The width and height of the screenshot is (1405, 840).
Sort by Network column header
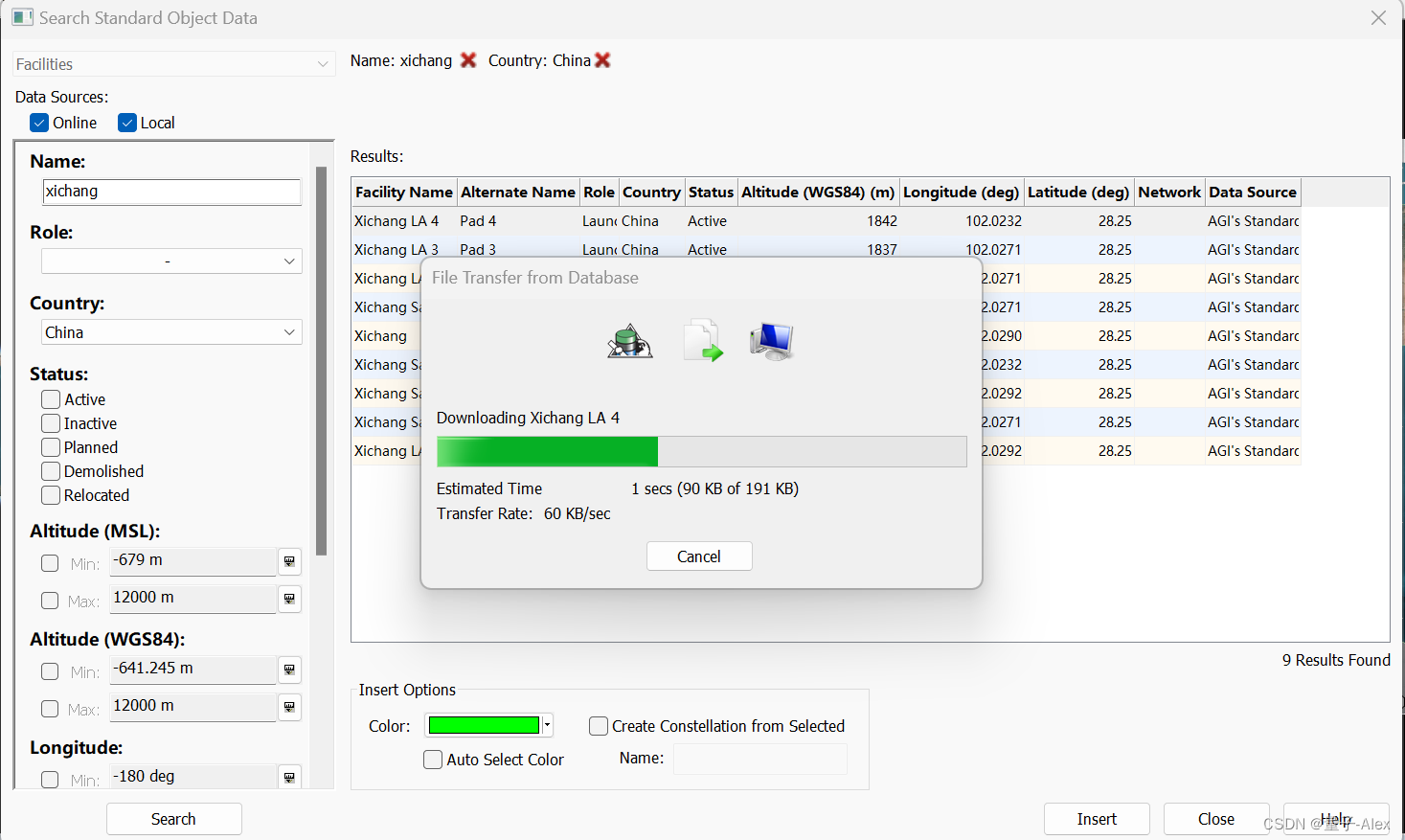tap(1169, 192)
